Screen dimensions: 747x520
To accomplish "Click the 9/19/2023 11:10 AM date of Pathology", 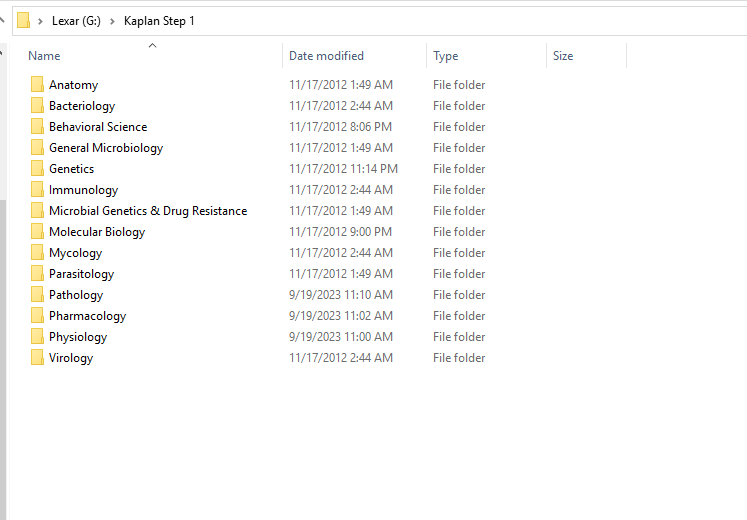I will tap(341, 295).
